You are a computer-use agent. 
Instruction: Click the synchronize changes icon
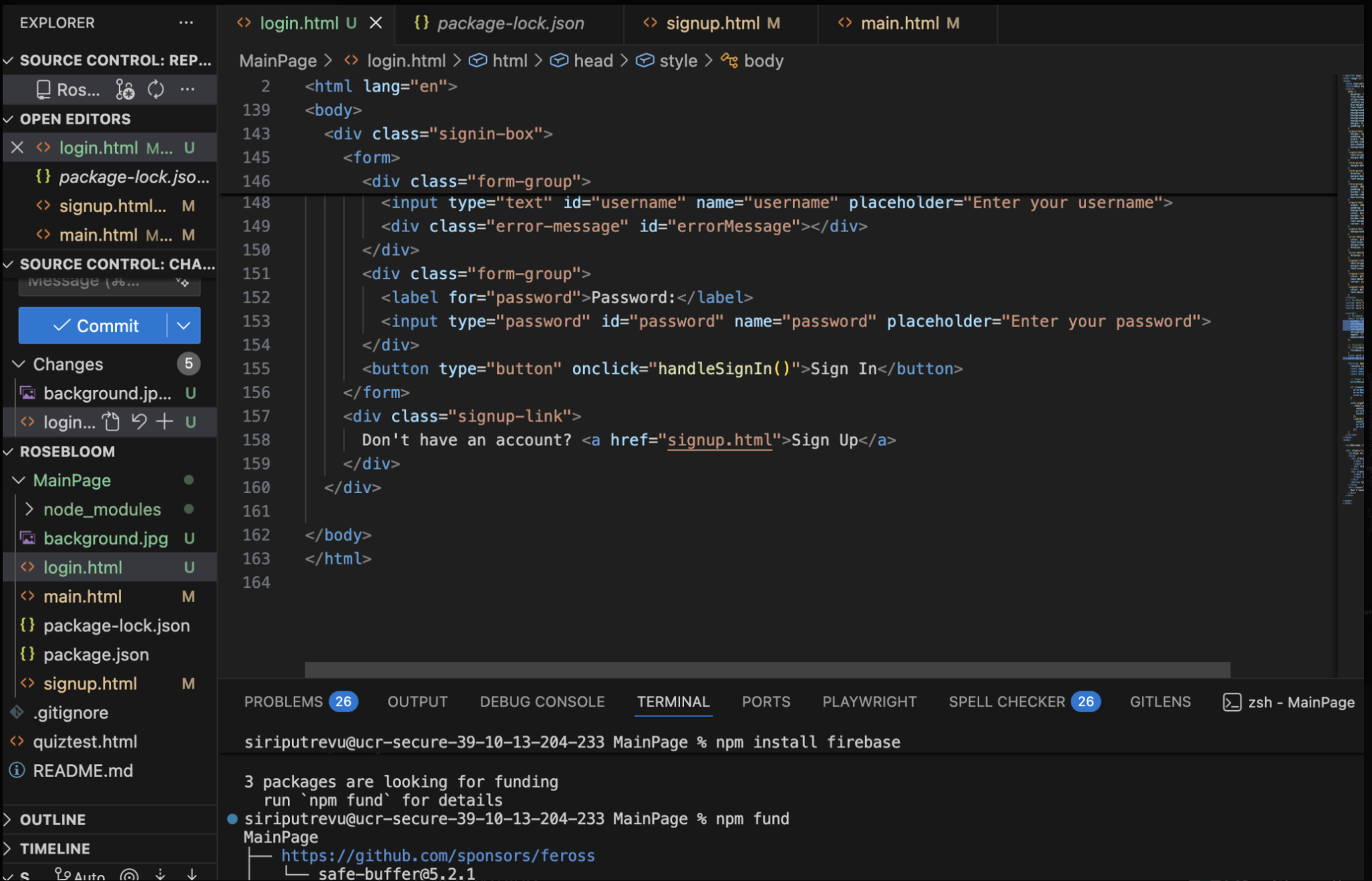pos(156,89)
